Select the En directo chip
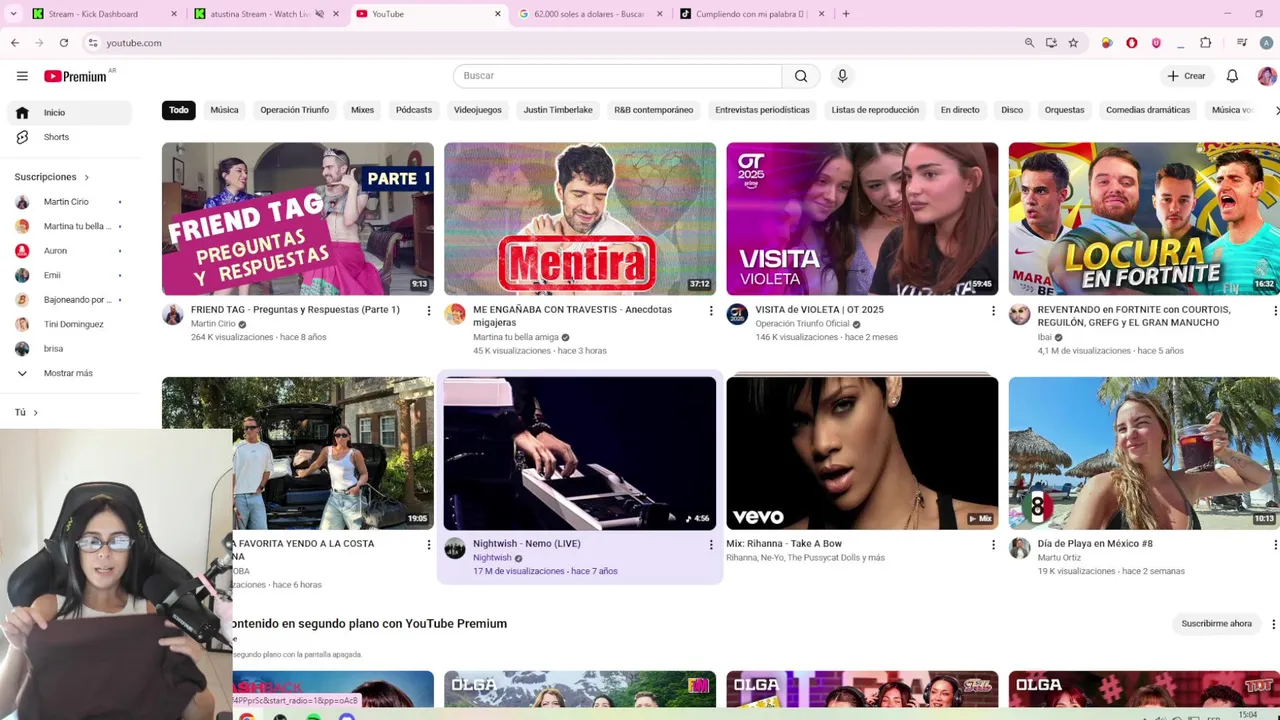The width and height of the screenshot is (1280, 720). click(960, 110)
